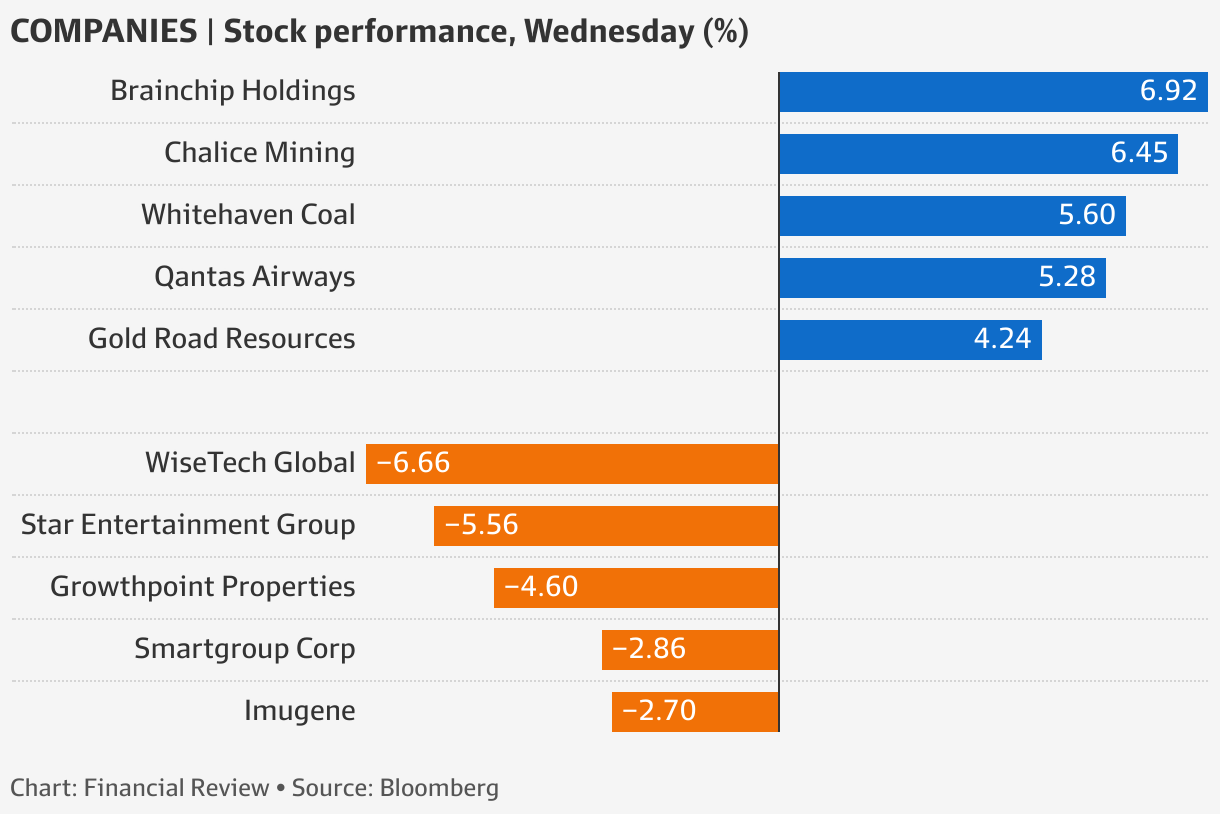Click the COMPANIES Stock performance chart title
Image resolution: width=1220 pixels, height=814 pixels.
[x=379, y=31]
